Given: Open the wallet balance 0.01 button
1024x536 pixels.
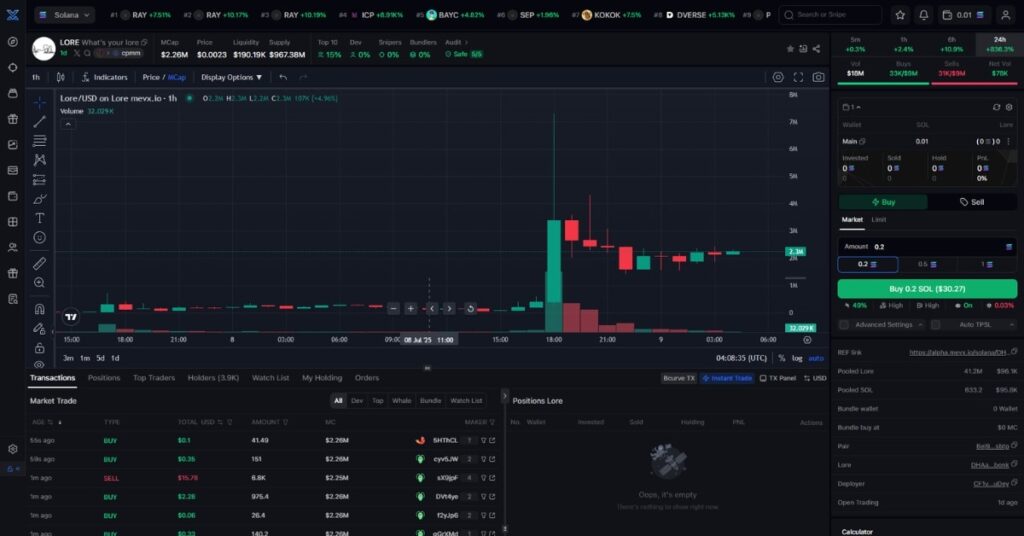Looking at the screenshot, I should click(x=964, y=14).
